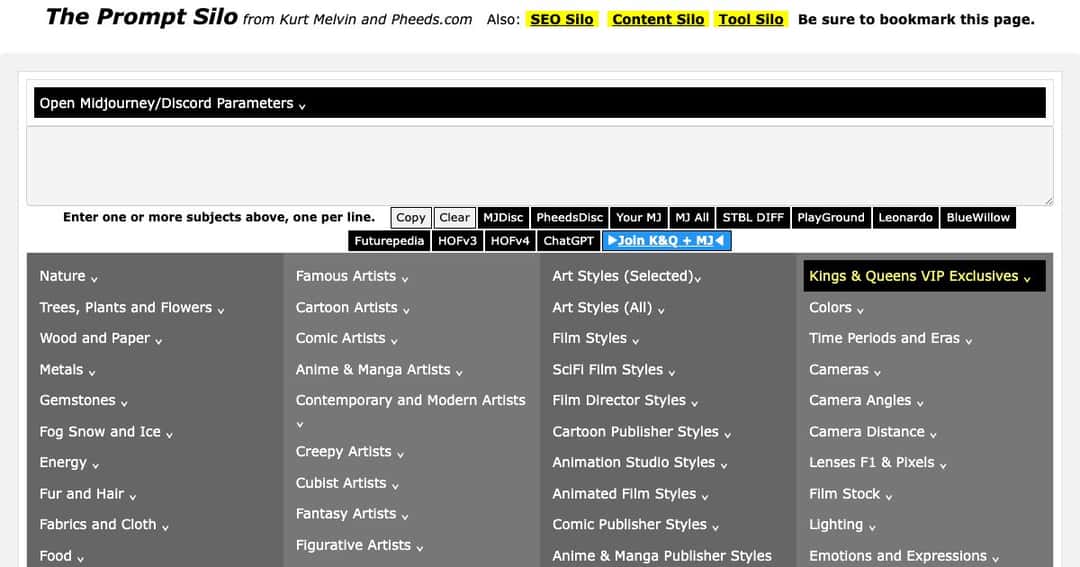
Task: Expand the Film Director Styles category
Action: click(625, 400)
